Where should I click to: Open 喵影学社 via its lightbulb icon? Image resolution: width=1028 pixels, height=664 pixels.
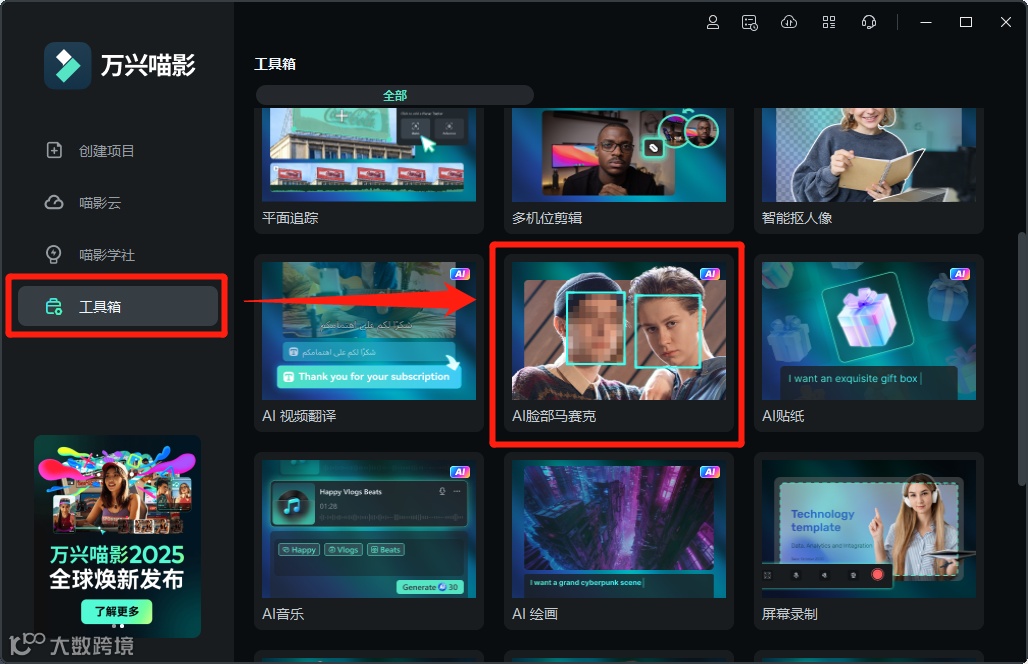(x=54, y=254)
